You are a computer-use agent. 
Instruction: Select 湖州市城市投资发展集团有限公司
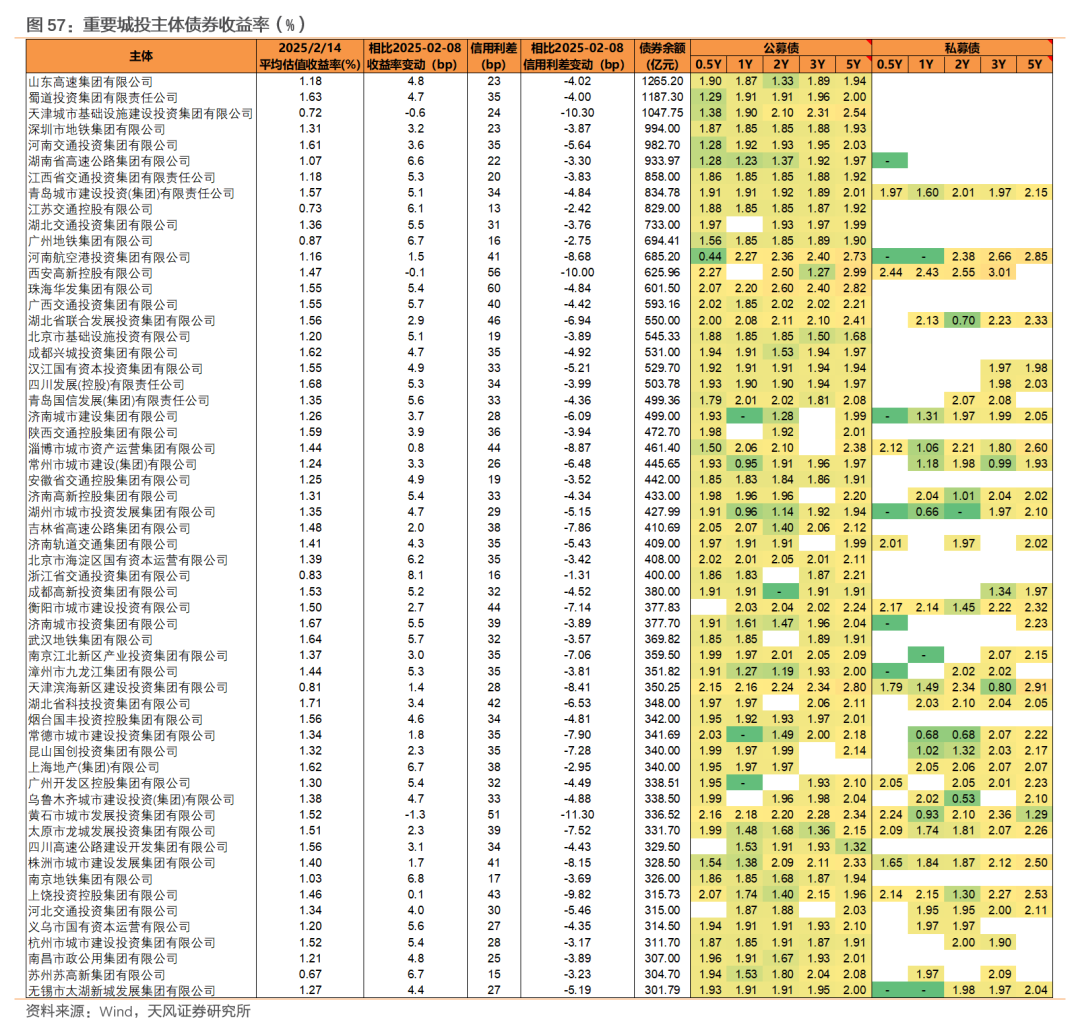click(x=121, y=512)
